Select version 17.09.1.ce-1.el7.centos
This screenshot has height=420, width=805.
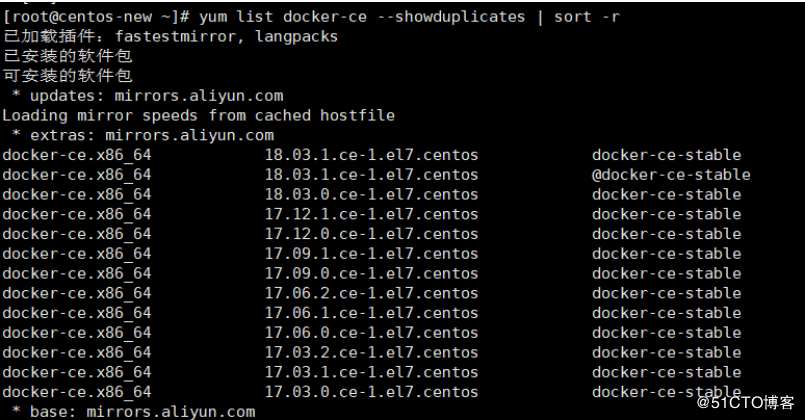tap(371, 254)
